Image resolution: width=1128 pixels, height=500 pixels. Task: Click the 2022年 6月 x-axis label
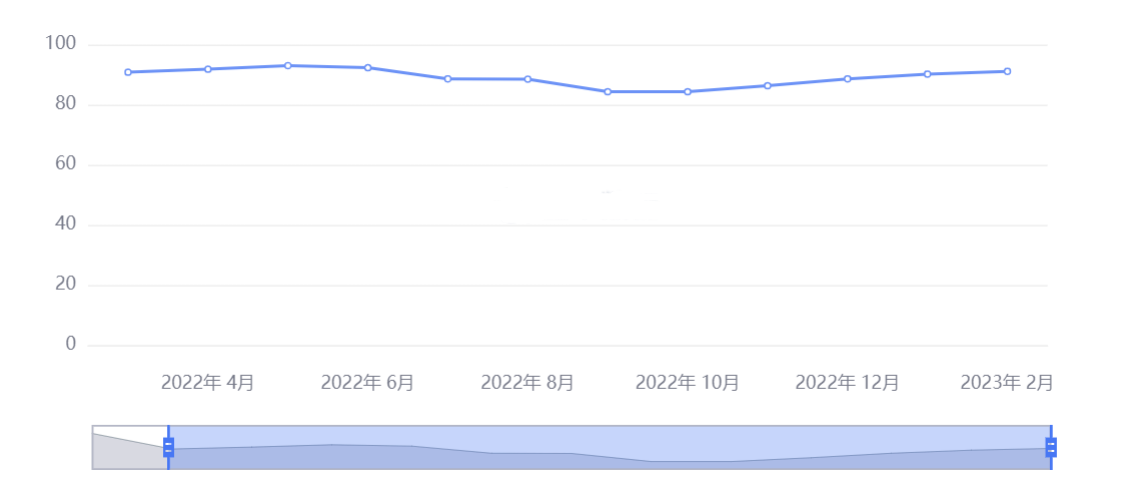point(368,382)
